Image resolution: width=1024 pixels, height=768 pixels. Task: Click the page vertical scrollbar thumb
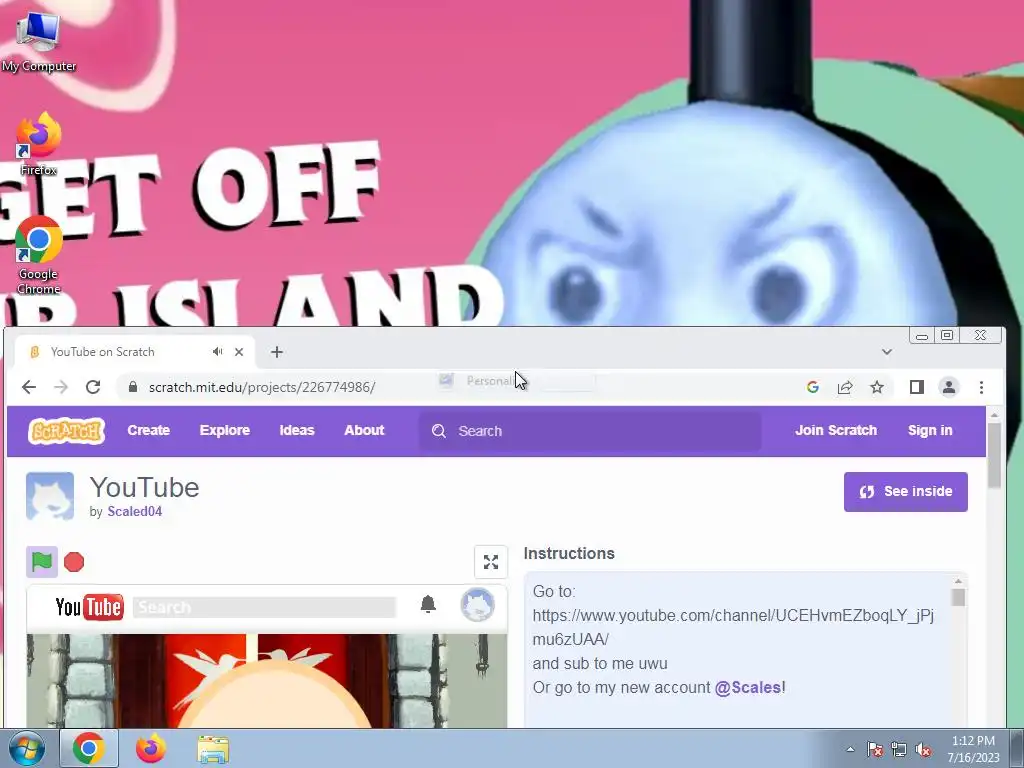[x=994, y=455]
